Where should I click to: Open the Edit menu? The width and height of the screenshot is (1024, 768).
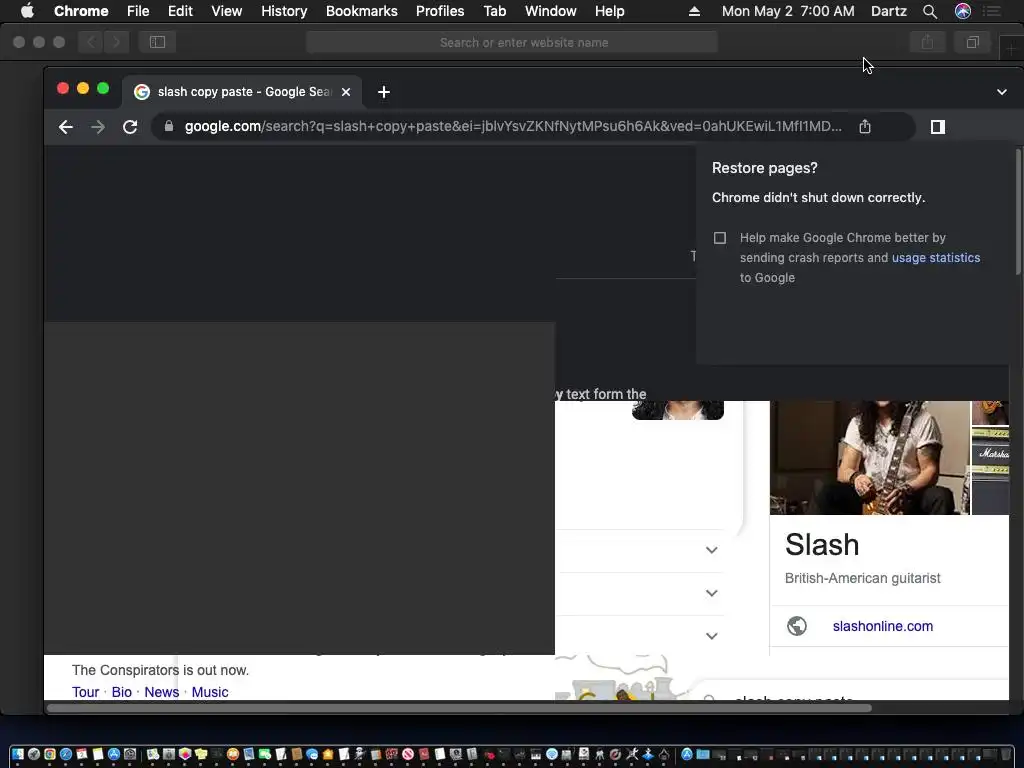click(x=180, y=11)
